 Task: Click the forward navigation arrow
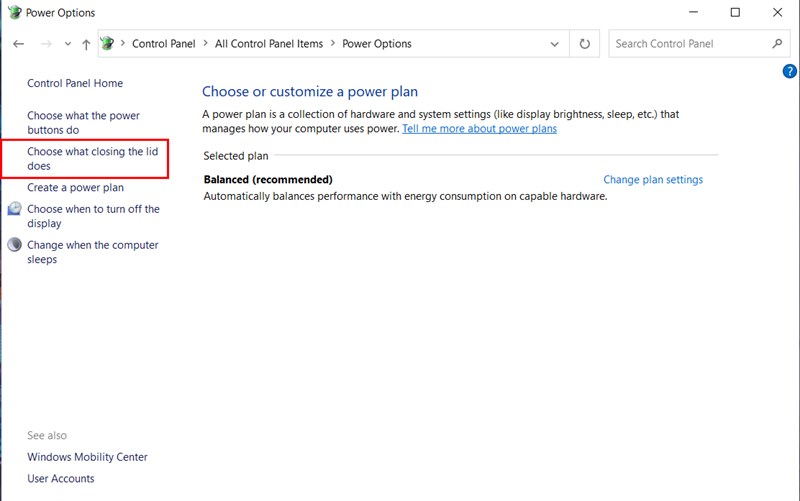46,44
